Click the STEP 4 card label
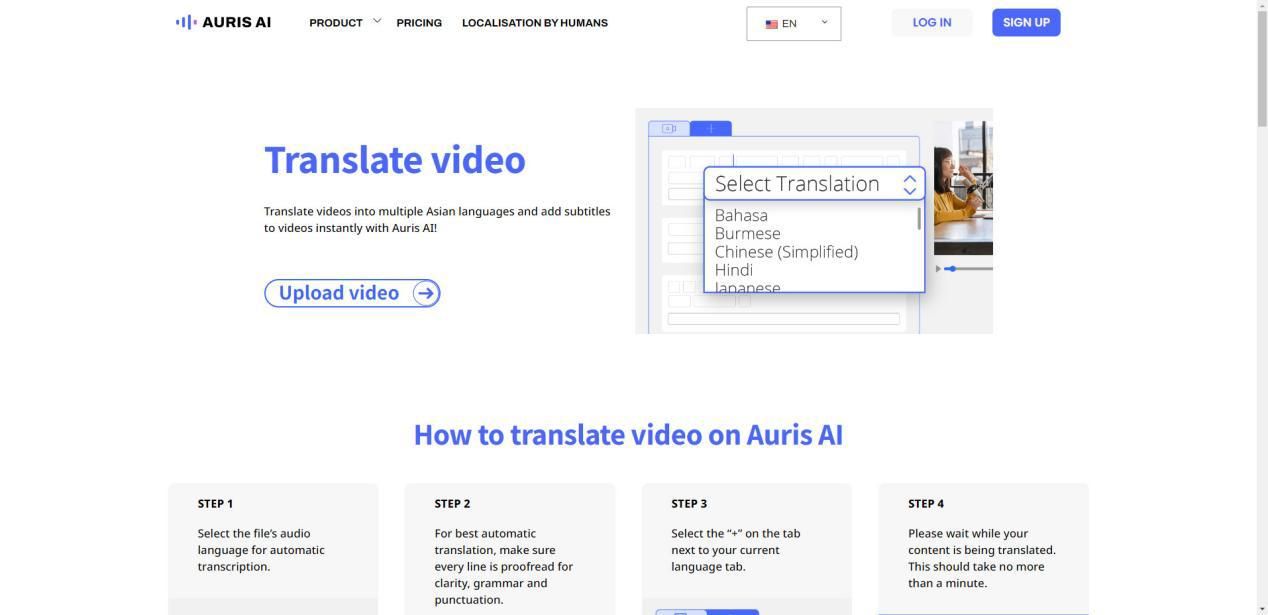Image resolution: width=1268 pixels, height=615 pixels. pyautogui.click(x=926, y=504)
